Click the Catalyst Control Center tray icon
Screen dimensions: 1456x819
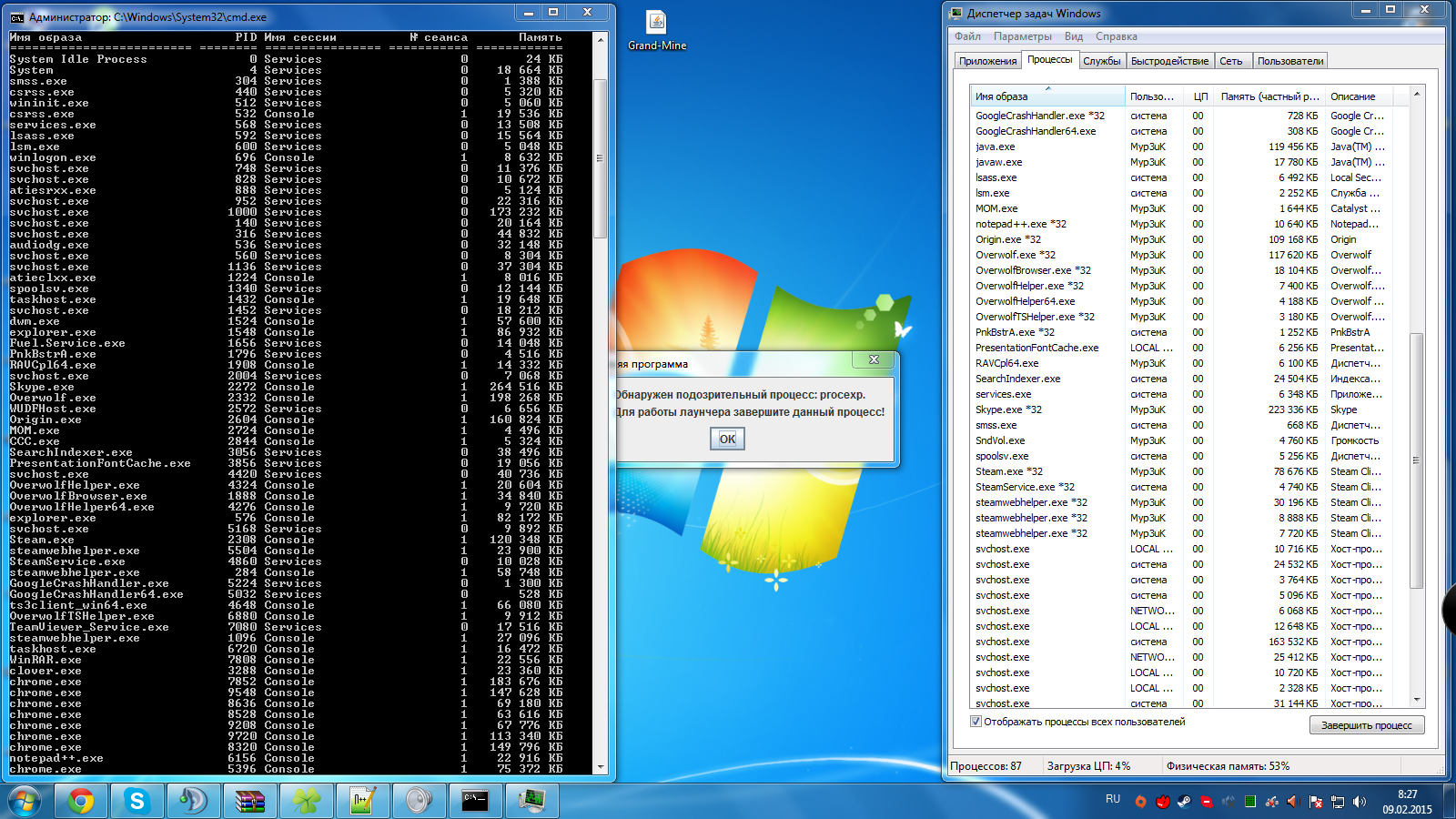[x=1272, y=802]
